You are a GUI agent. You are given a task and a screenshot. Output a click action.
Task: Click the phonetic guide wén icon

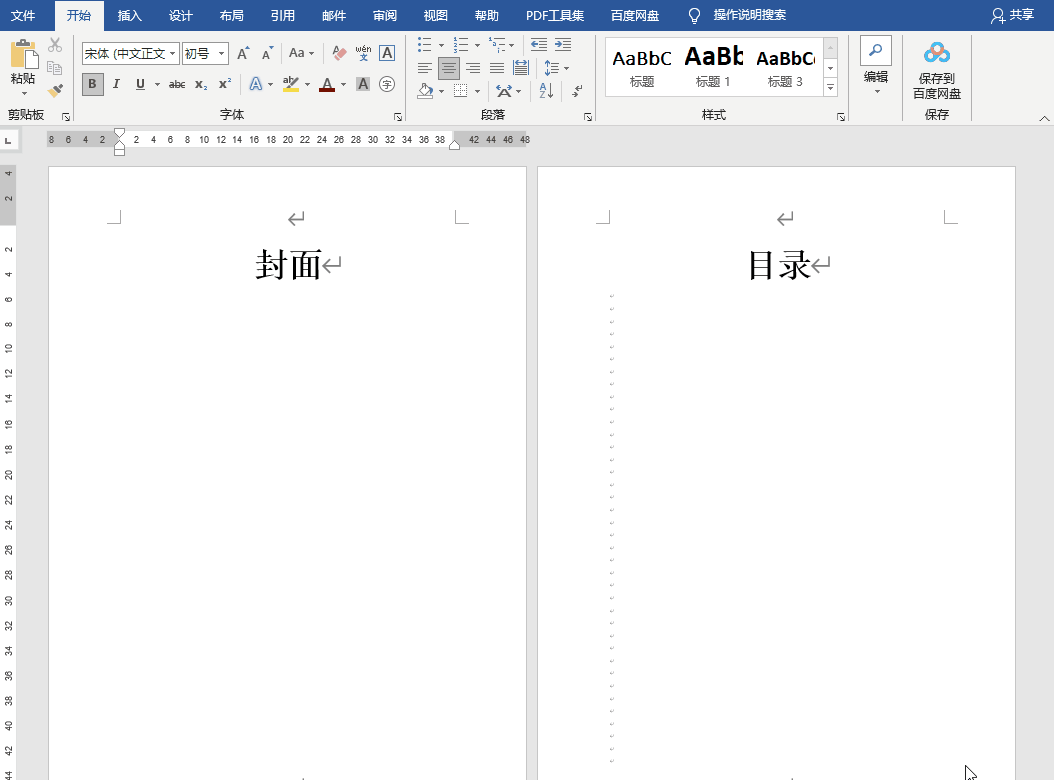pyautogui.click(x=363, y=53)
